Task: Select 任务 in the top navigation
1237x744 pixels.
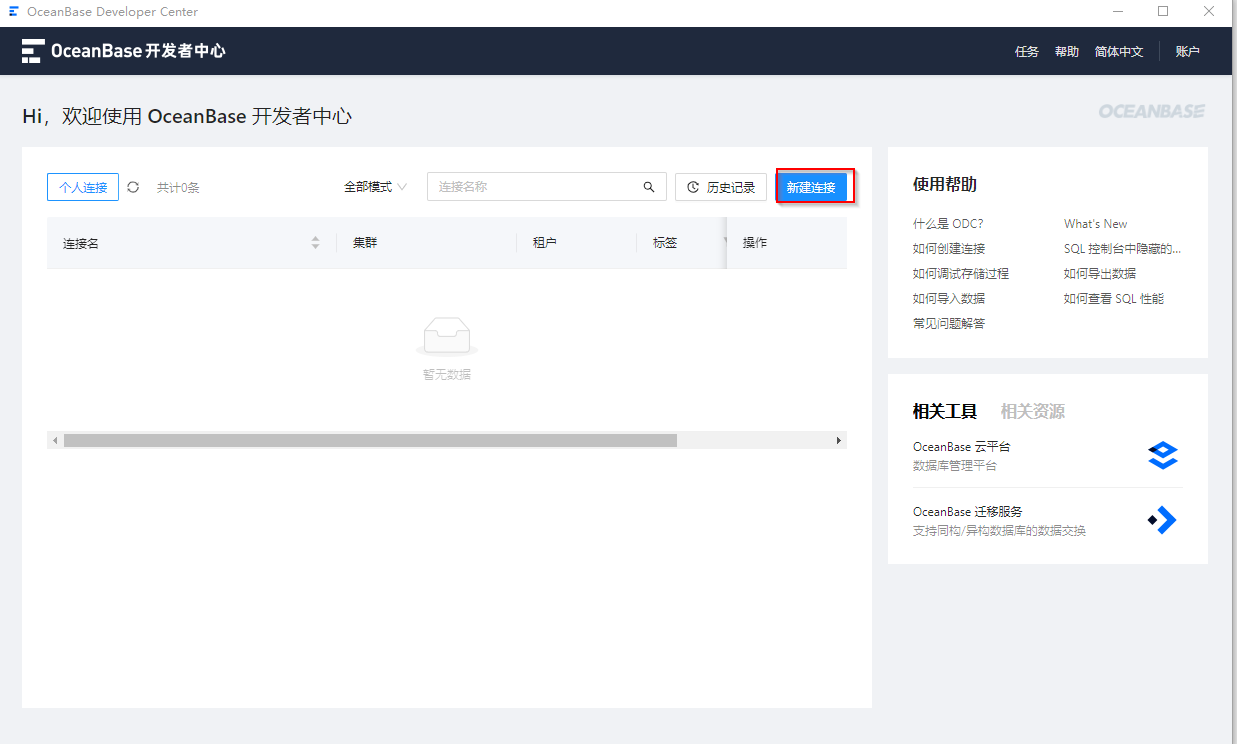Action: coord(1026,51)
